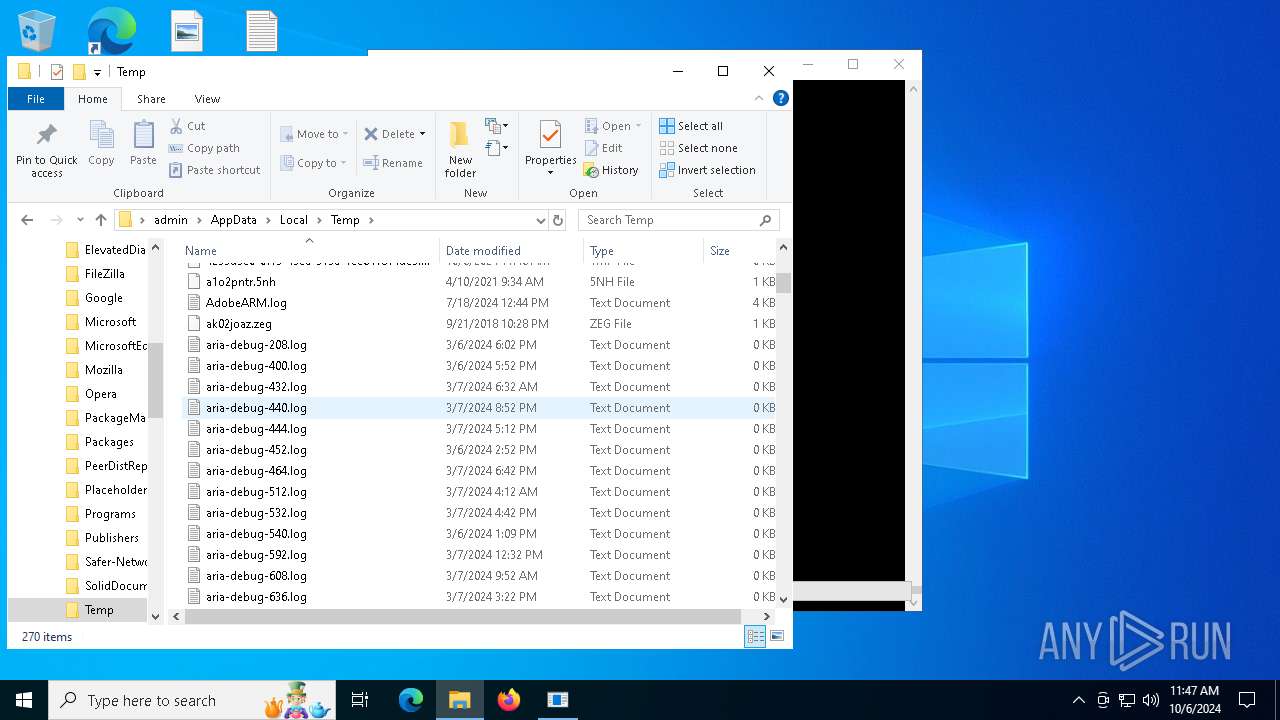The width and height of the screenshot is (1280, 720).
Task: Open the Properties ribbon button
Action: click(x=551, y=147)
